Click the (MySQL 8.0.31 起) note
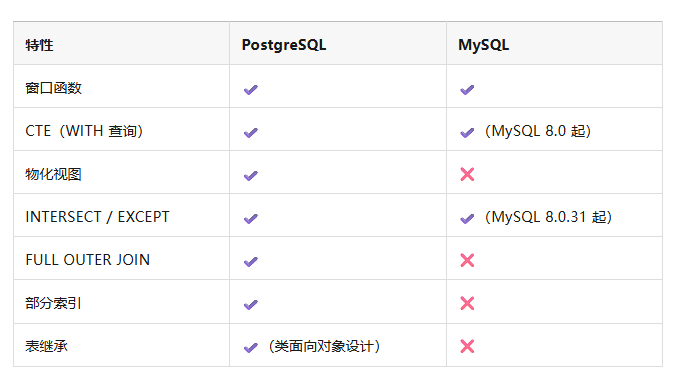This screenshot has width=680, height=392. 548,217
